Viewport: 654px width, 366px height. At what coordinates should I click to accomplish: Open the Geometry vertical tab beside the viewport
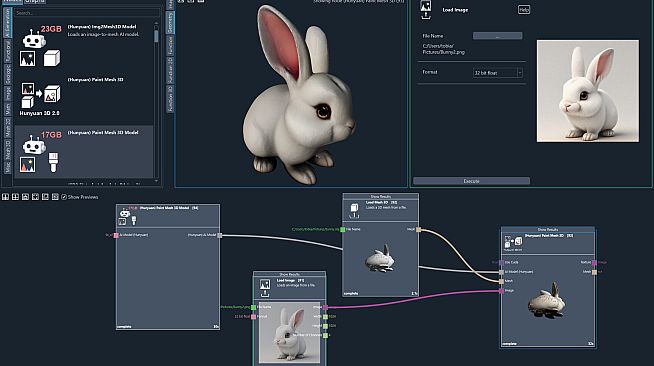pos(170,23)
